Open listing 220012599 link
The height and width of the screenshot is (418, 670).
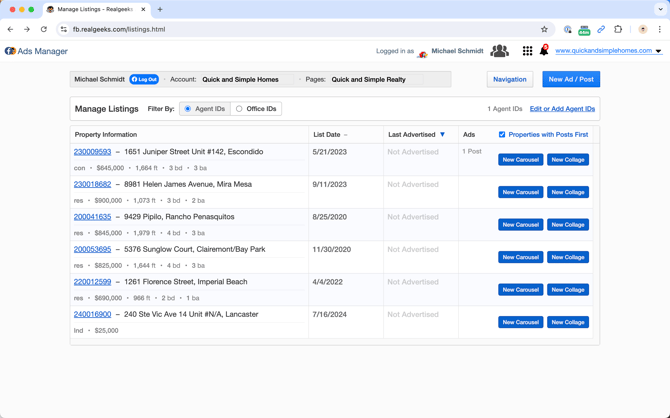pyautogui.click(x=92, y=282)
